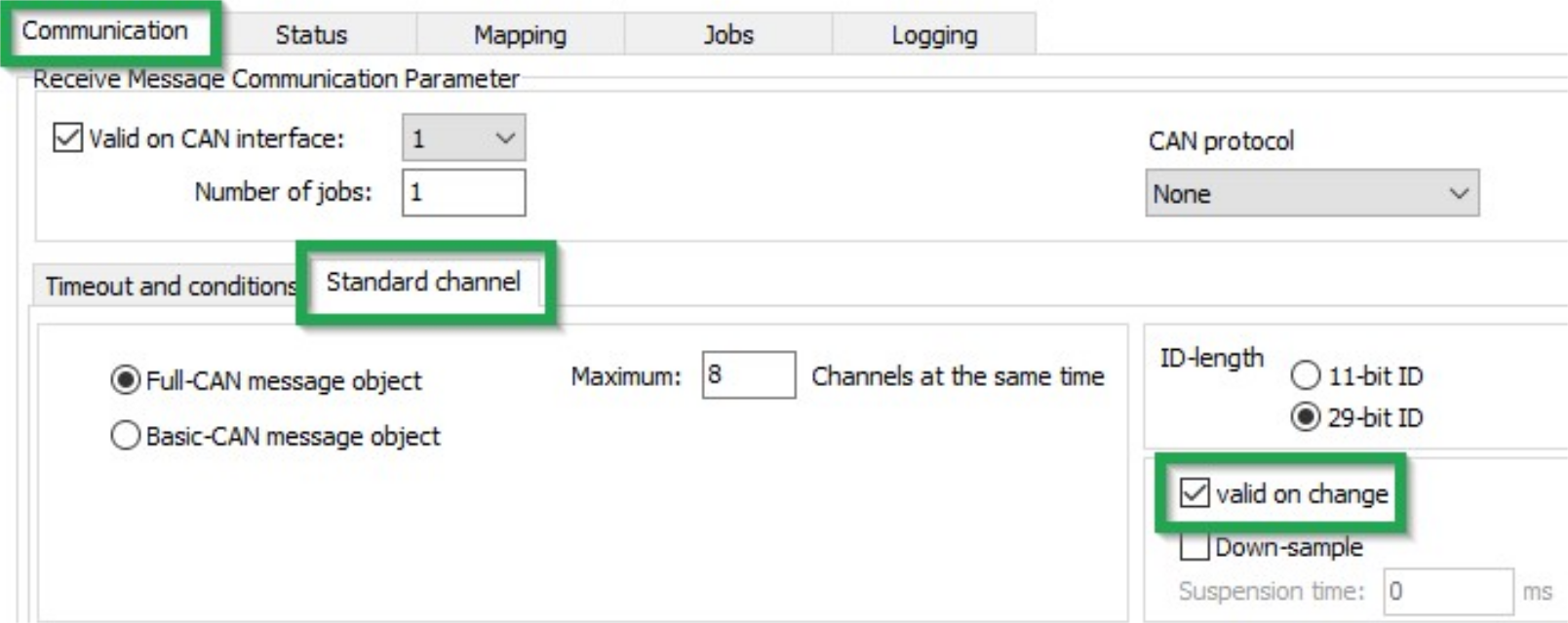Open the CAN protocol dropdown
Screen dimensions: 1568x623
point(1312,193)
